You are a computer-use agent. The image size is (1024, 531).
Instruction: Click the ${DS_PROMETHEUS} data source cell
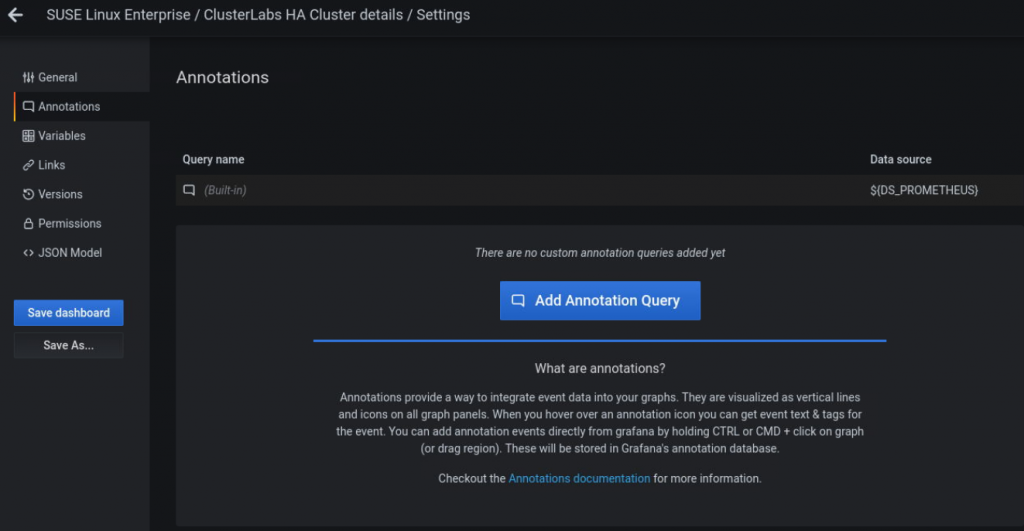(x=923, y=190)
